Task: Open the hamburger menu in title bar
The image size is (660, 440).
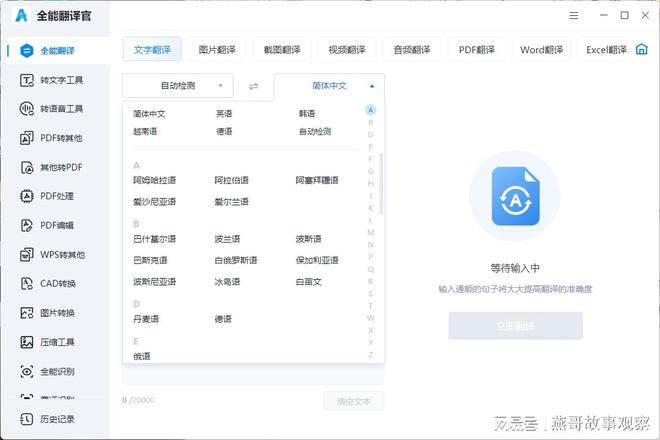Action: pyautogui.click(x=573, y=16)
